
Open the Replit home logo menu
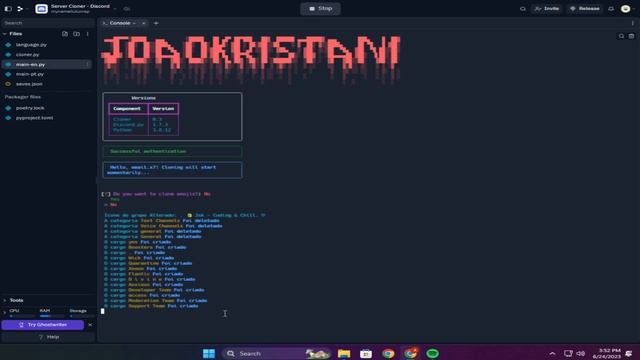(20, 9)
